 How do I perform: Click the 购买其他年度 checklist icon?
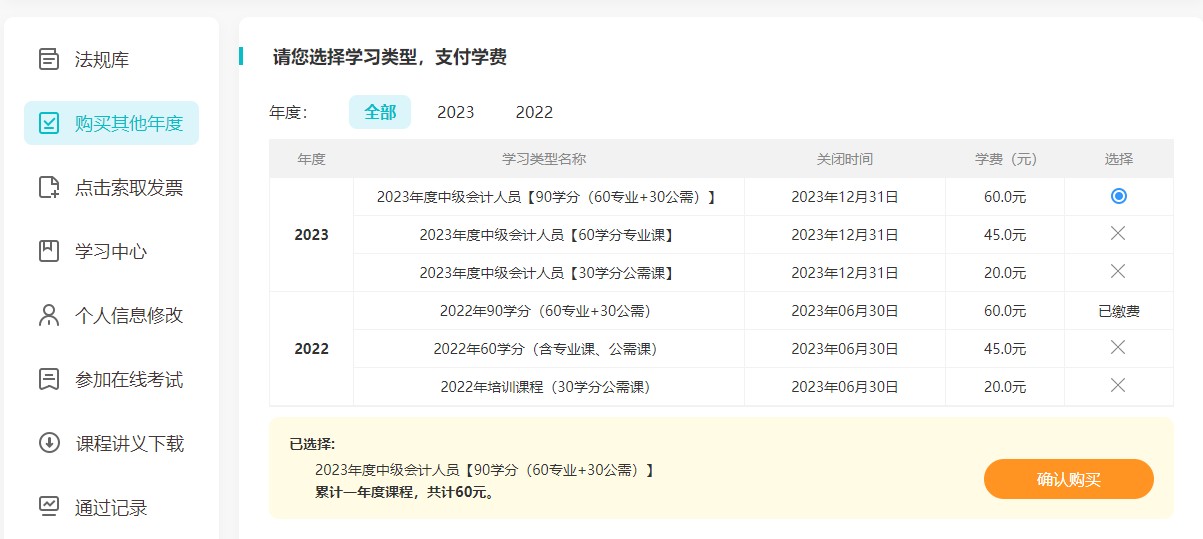tap(49, 123)
